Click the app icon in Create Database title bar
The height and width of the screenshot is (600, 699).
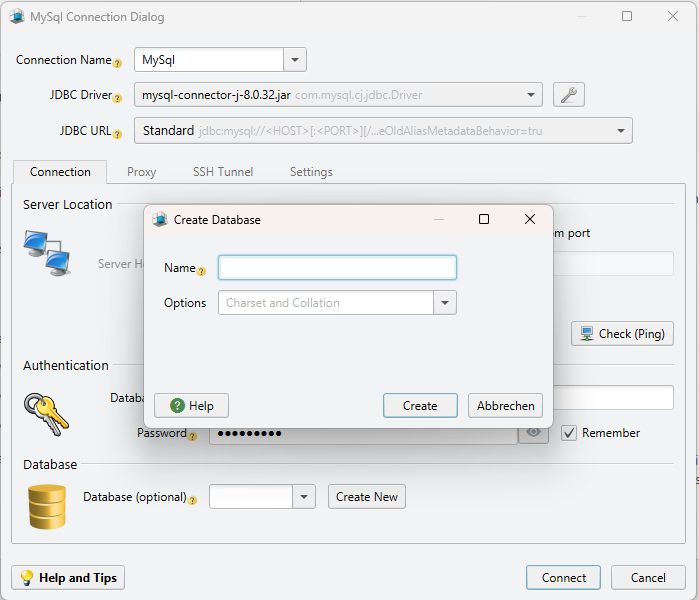pos(160,219)
